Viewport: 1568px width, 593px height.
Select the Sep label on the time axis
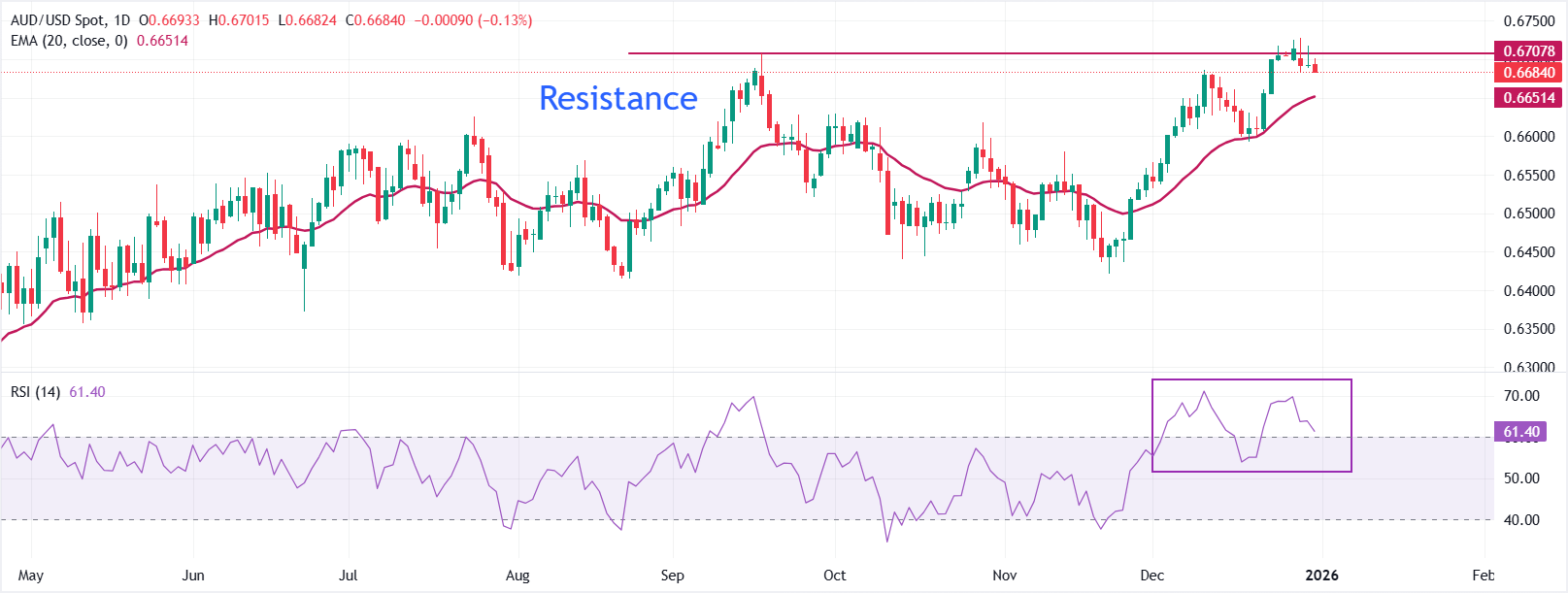click(672, 576)
